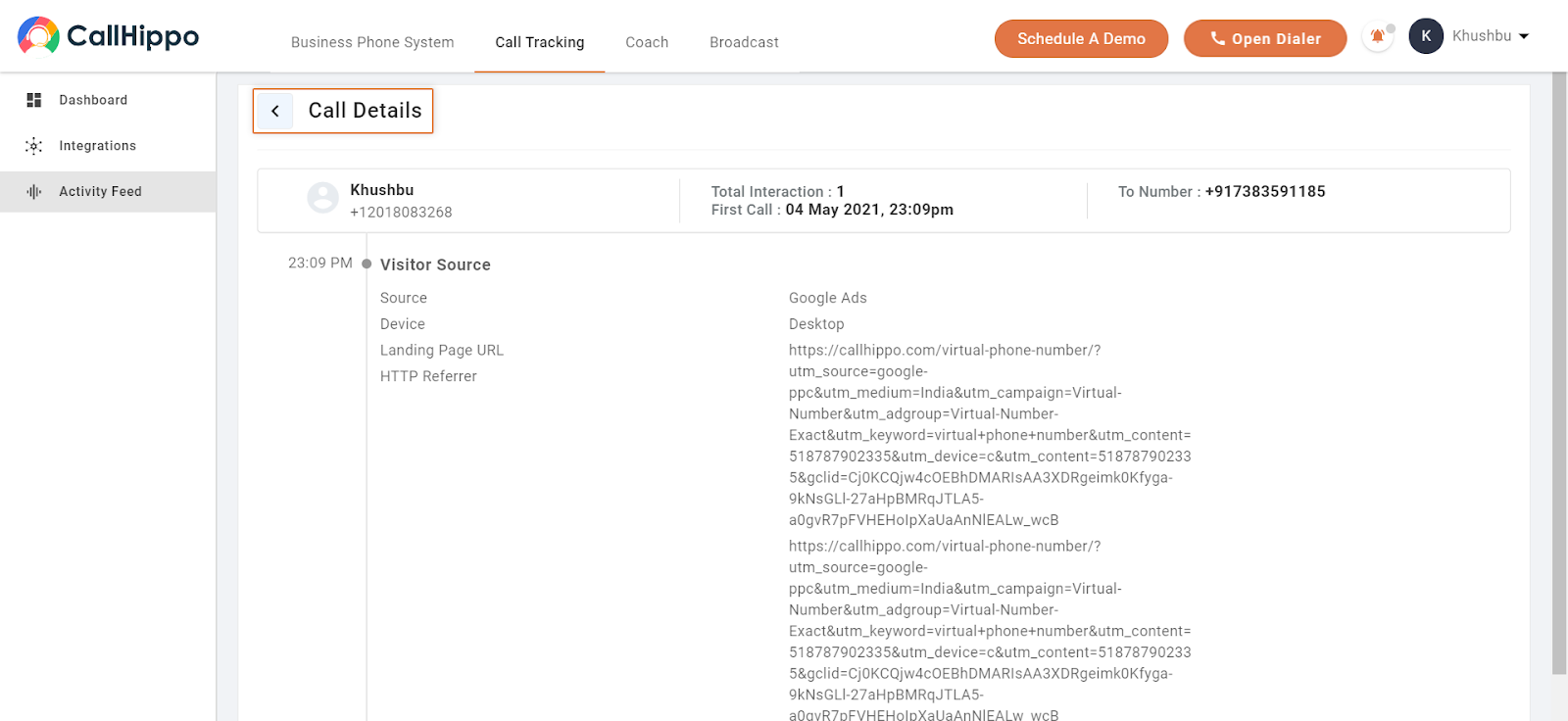This screenshot has height=721, width=1568.
Task: Open Integrations in the sidebar
Action: pos(108,146)
